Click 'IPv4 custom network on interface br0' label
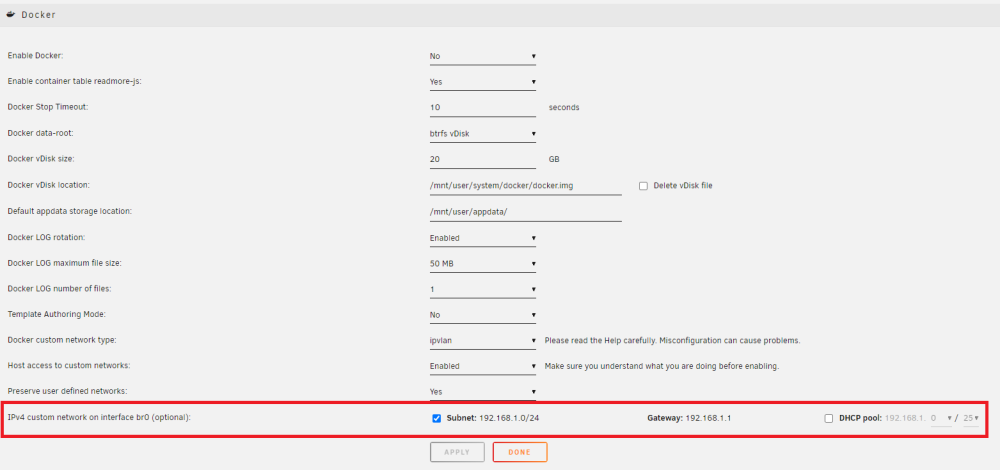 (x=99, y=418)
